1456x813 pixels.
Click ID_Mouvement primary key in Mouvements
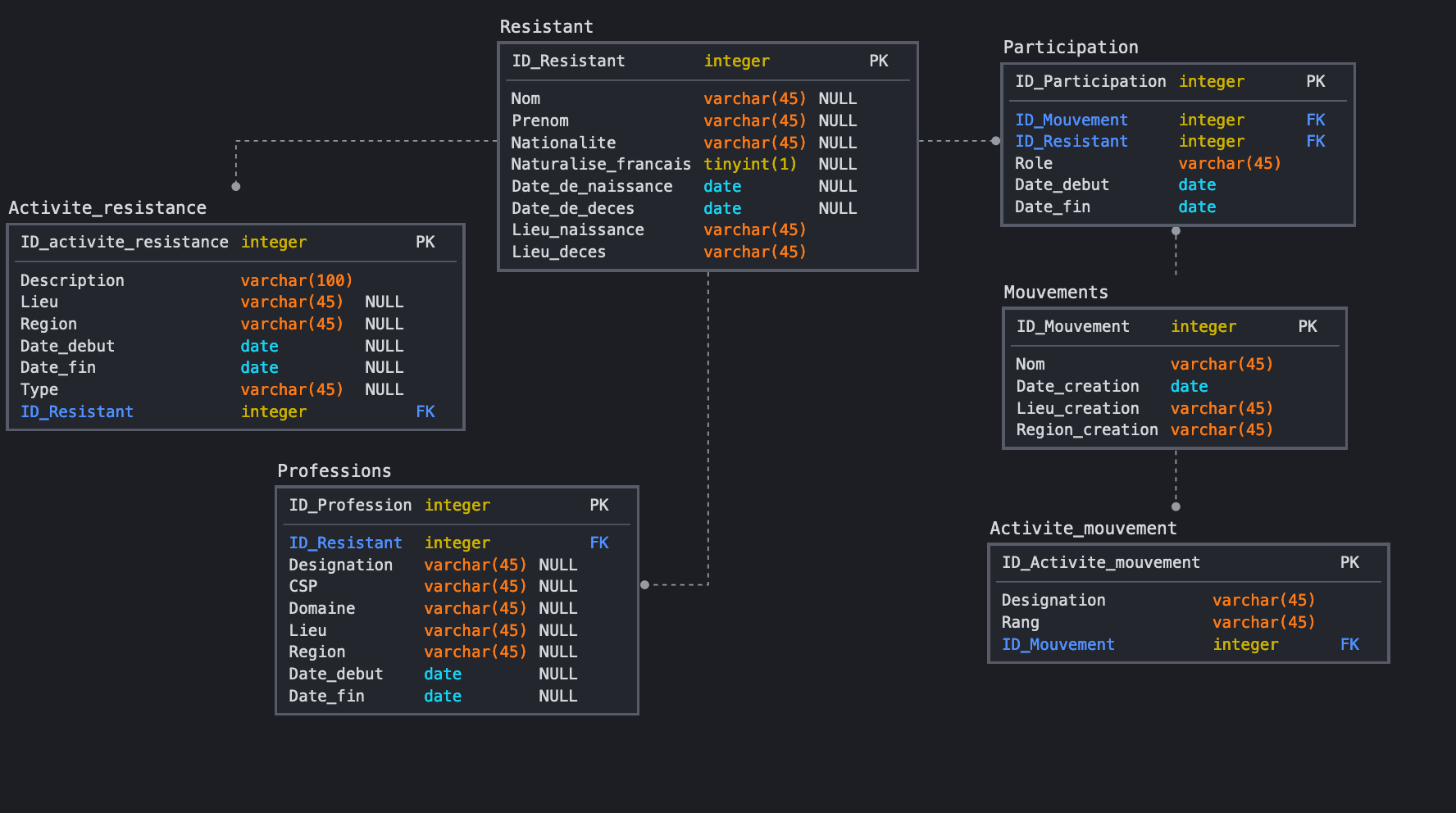tap(1175, 326)
